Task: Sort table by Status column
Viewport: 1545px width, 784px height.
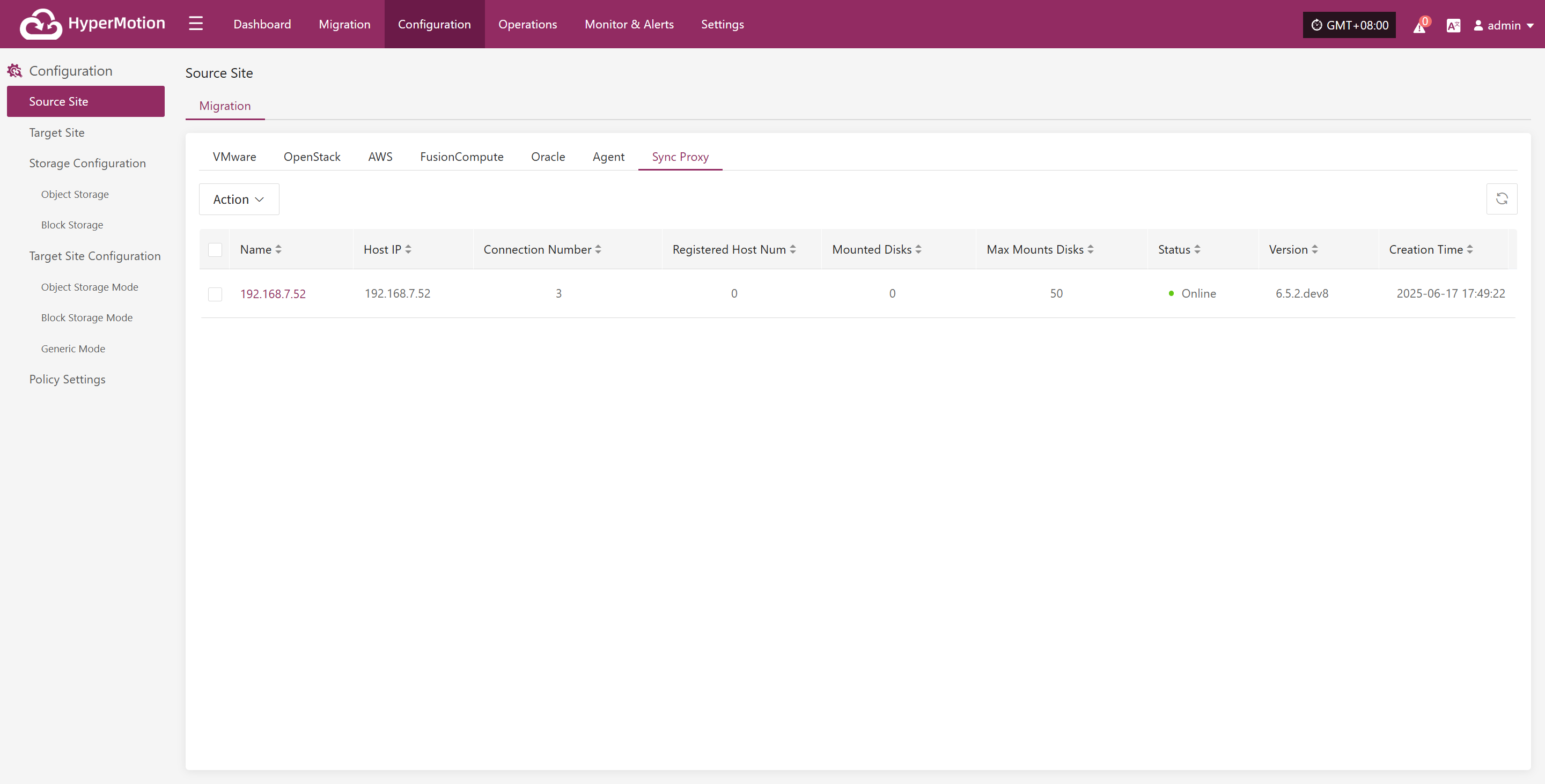Action: tap(1197, 249)
